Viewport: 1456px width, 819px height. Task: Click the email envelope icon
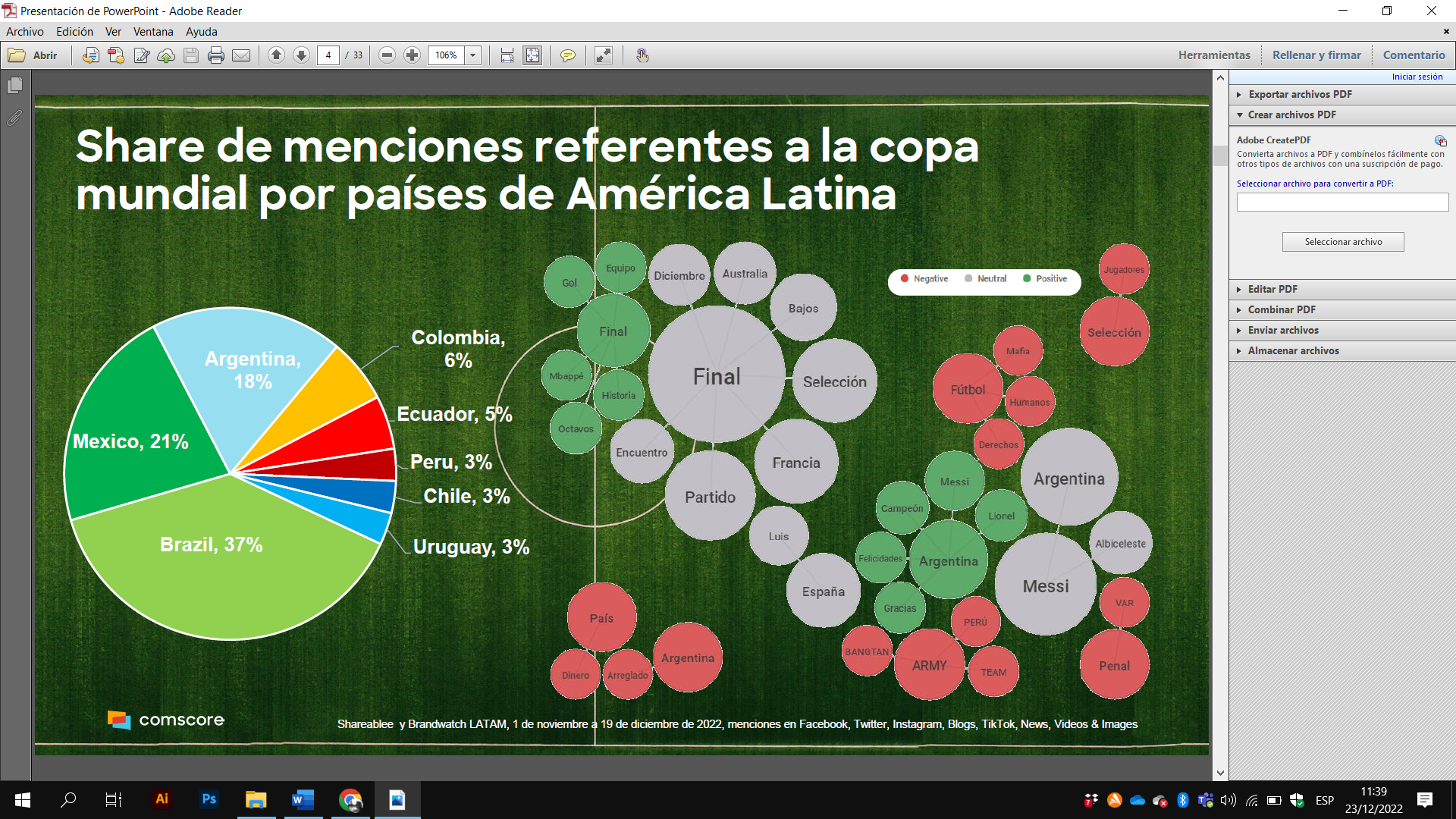click(241, 55)
